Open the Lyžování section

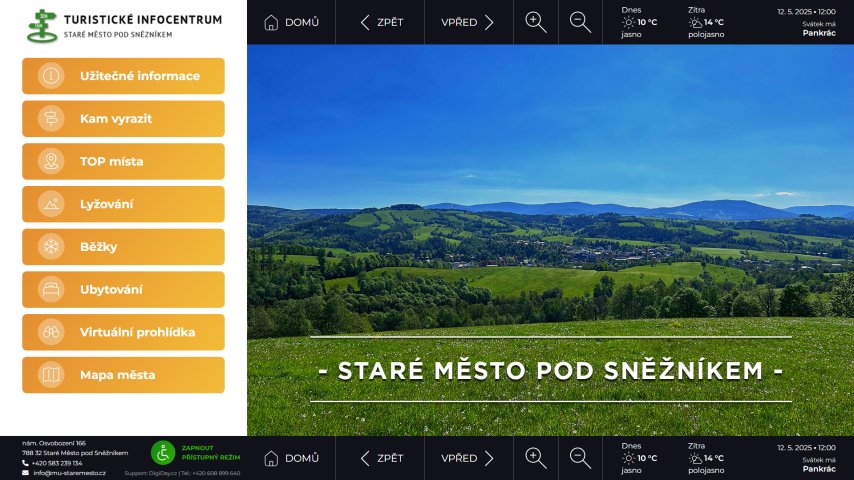point(123,204)
